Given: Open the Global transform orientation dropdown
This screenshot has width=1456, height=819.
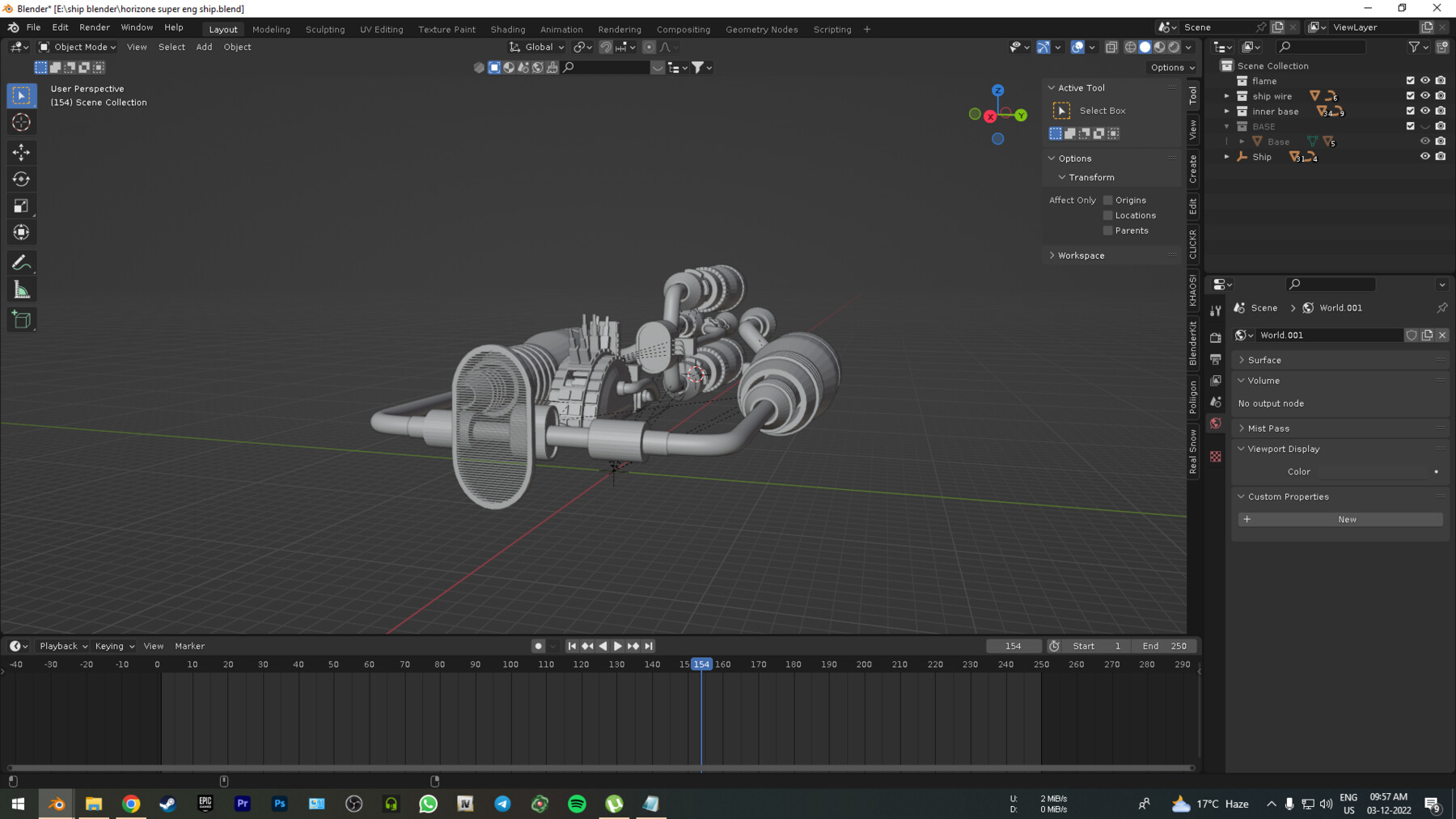Looking at the screenshot, I should pyautogui.click(x=536, y=47).
